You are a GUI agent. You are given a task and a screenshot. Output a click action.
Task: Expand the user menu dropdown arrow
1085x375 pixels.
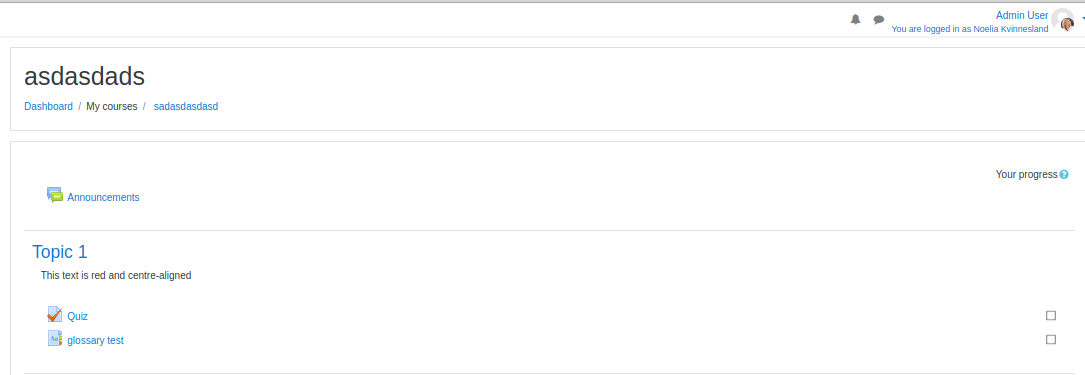(x=1082, y=20)
